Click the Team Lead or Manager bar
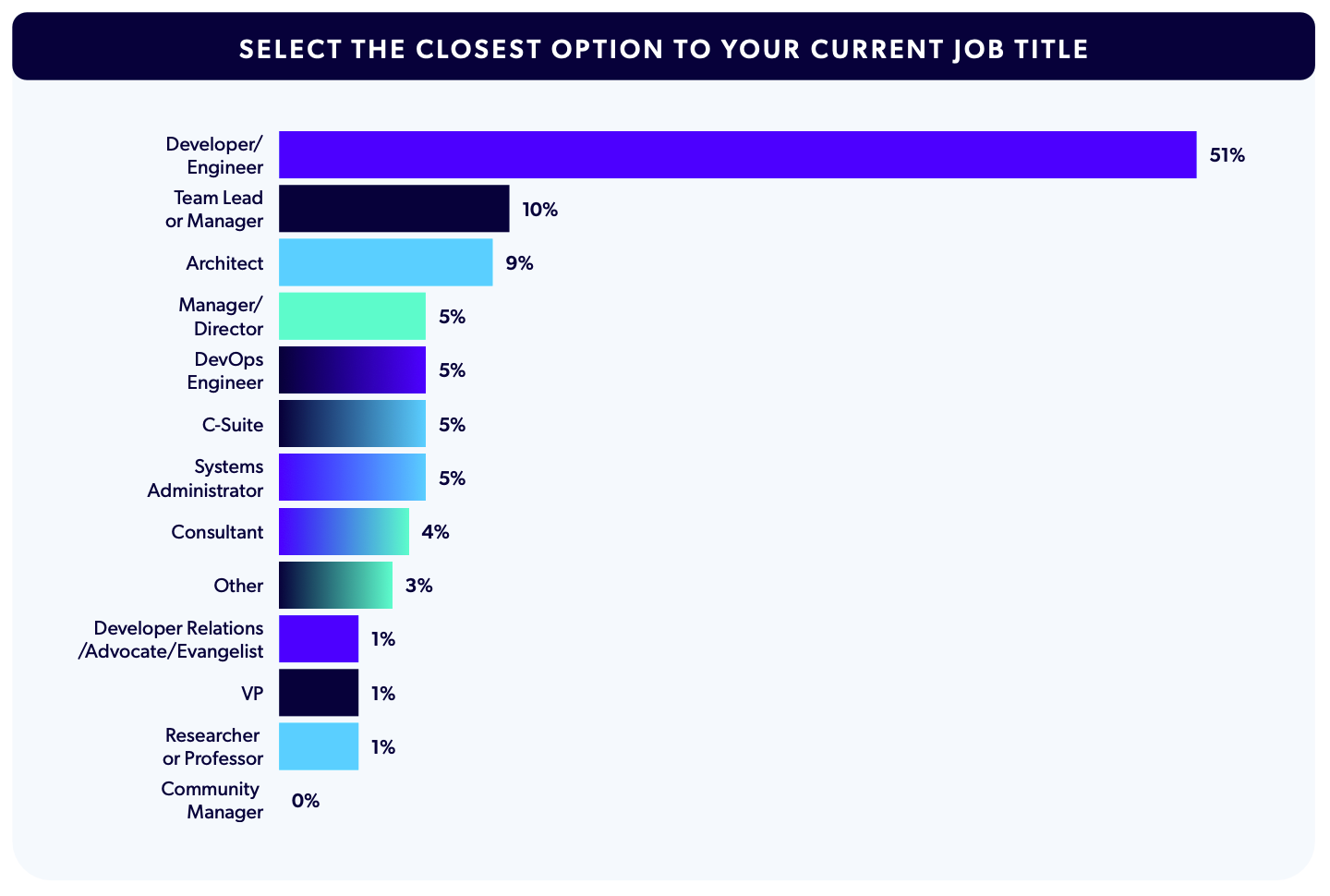 [x=393, y=209]
